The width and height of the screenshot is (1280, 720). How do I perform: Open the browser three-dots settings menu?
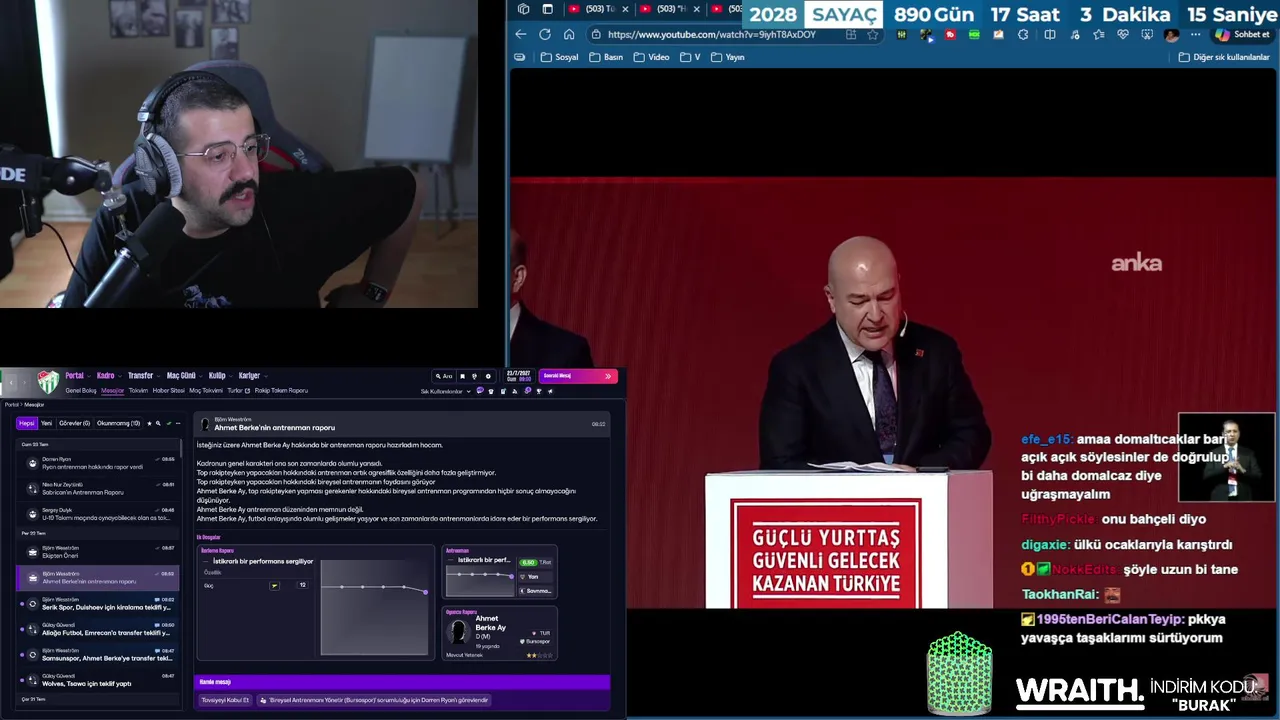(x=1195, y=35)
